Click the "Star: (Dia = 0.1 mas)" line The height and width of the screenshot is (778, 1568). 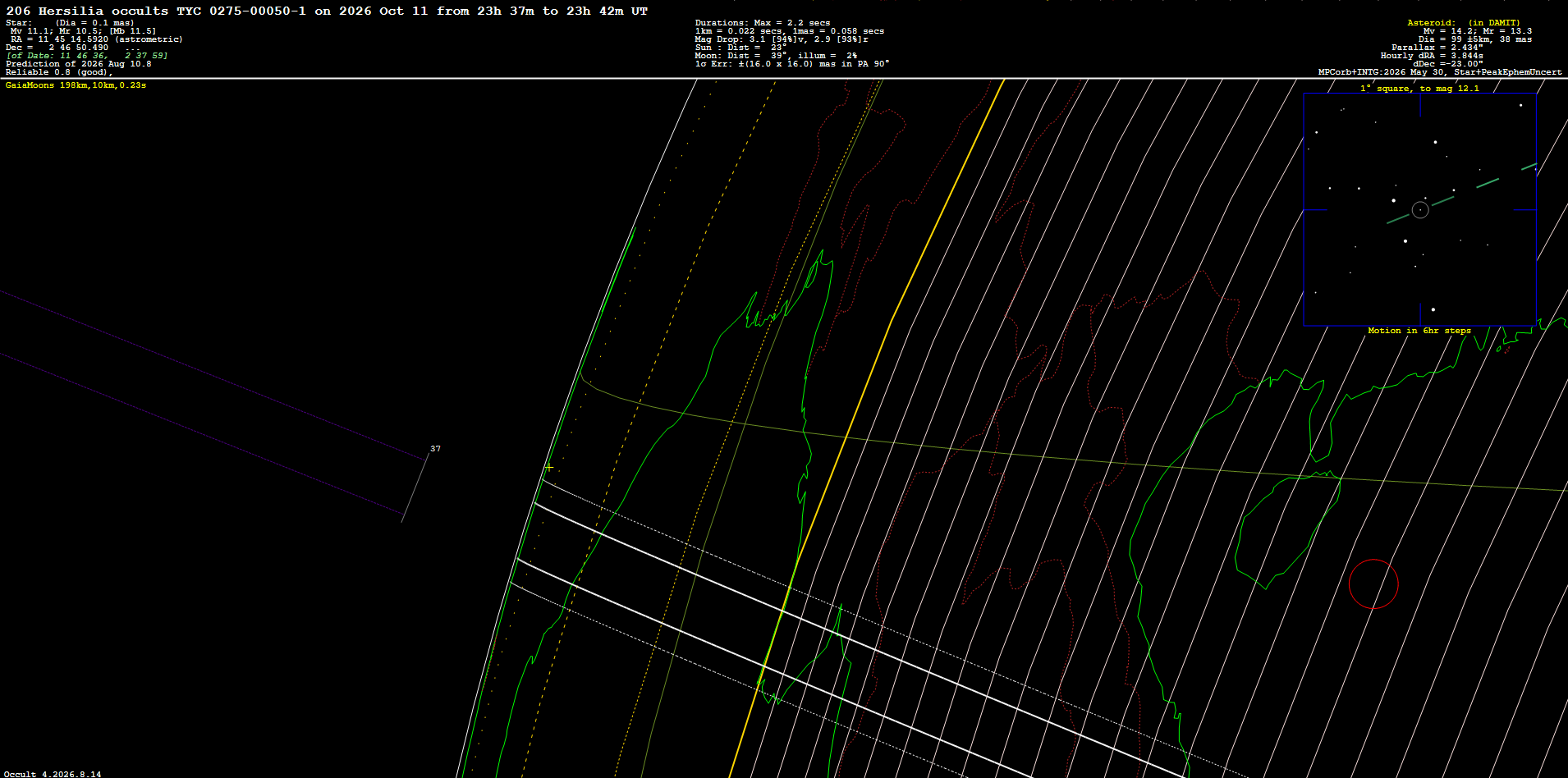coord(70,23)
